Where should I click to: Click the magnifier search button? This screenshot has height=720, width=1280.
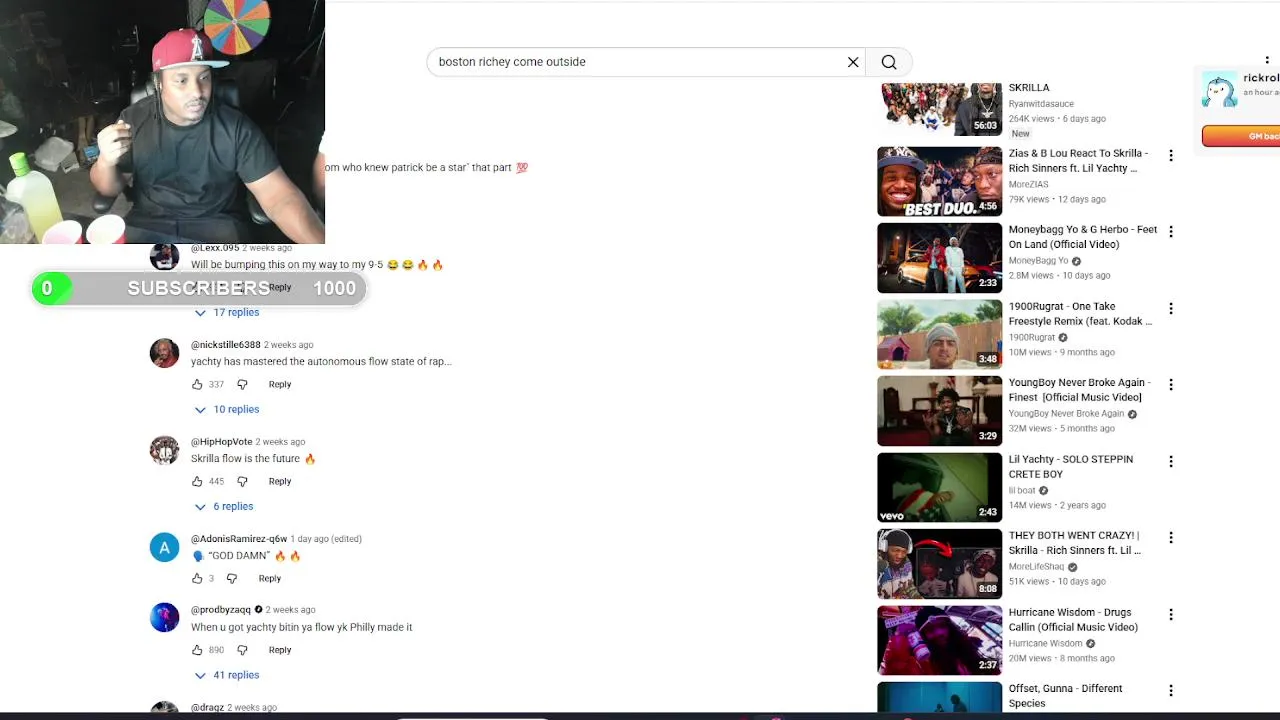(x=889, y=62)
